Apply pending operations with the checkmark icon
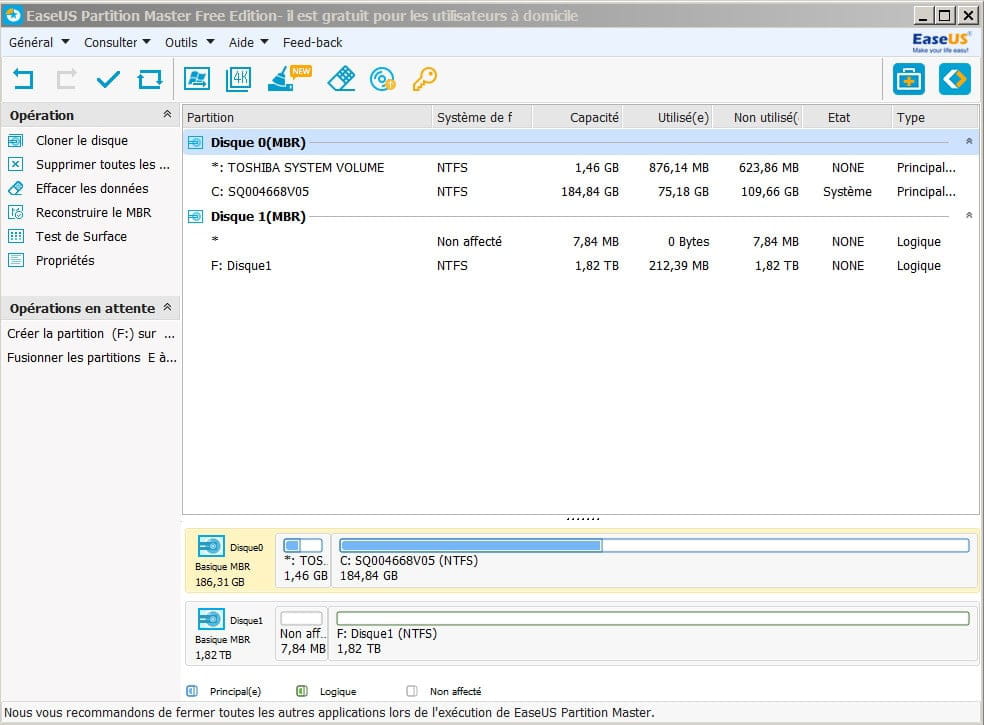984x725 pixels. click(x=108, y=79)
